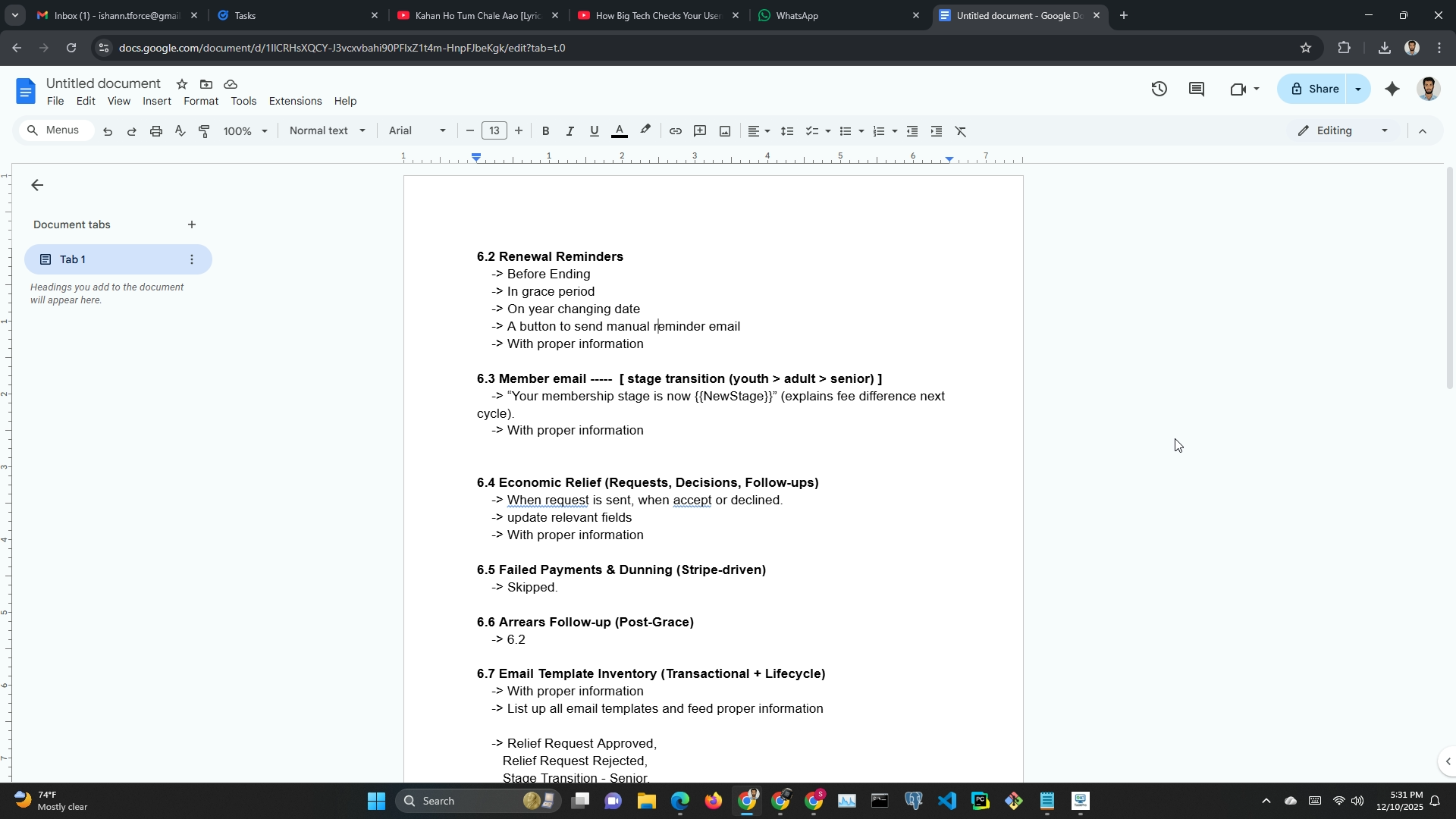Click the Spelling and grammar check icon
1456x819 pixels.
pos(180,131)
